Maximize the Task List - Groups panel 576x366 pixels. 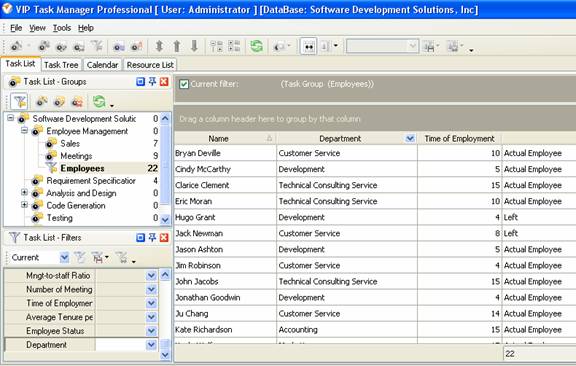click(140, 82)
